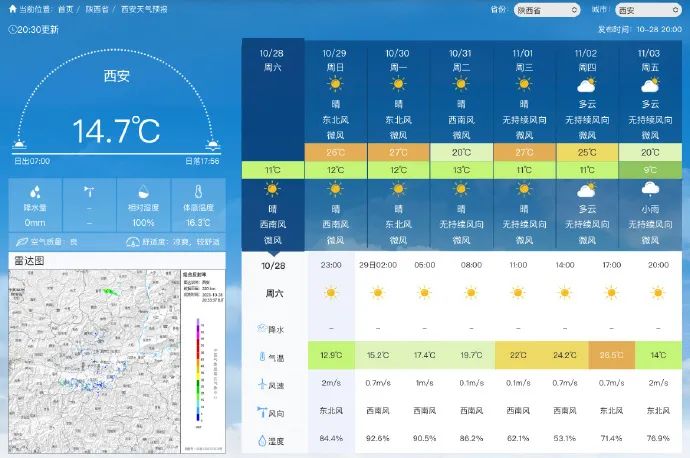This screenshot has height=458, width=690.
Task: Open the 城市 city dropdown showing 西安
Action: [638, 10]
